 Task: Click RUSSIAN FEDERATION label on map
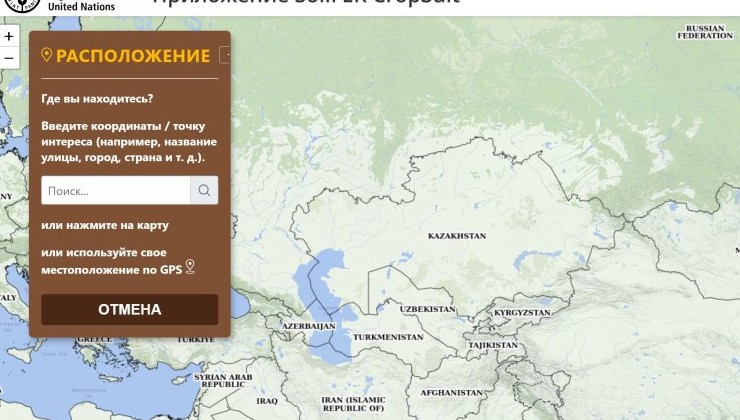[705, 32]
